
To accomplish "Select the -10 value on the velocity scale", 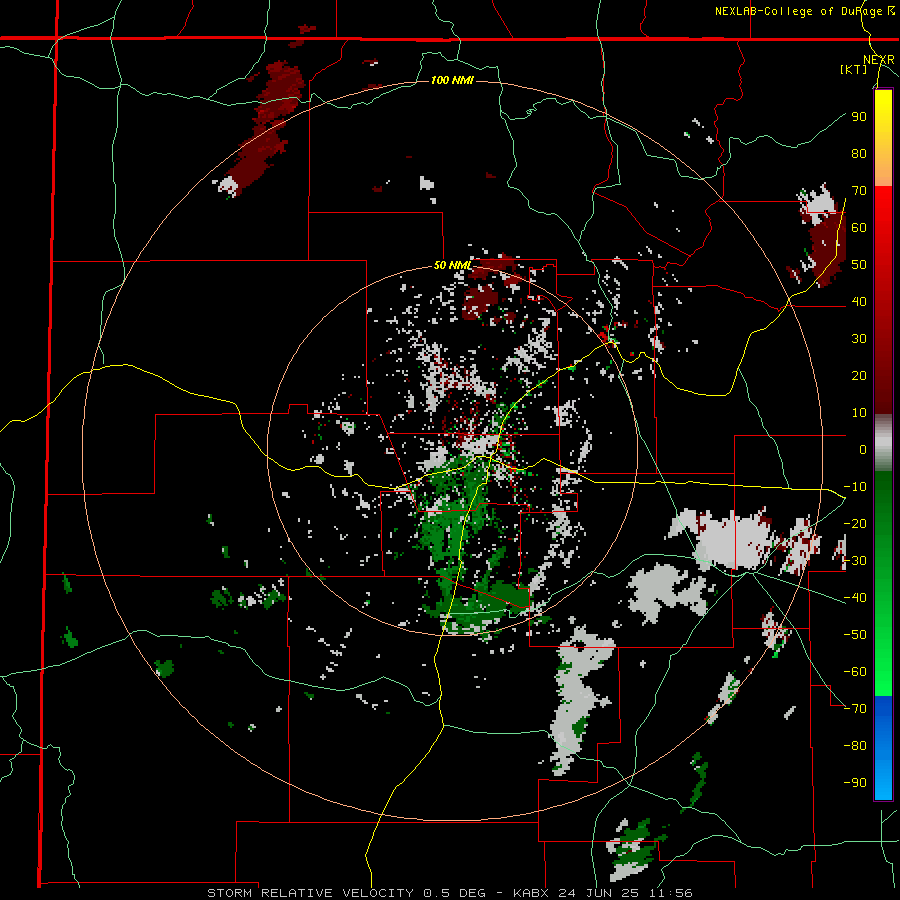I will [855, 487].
